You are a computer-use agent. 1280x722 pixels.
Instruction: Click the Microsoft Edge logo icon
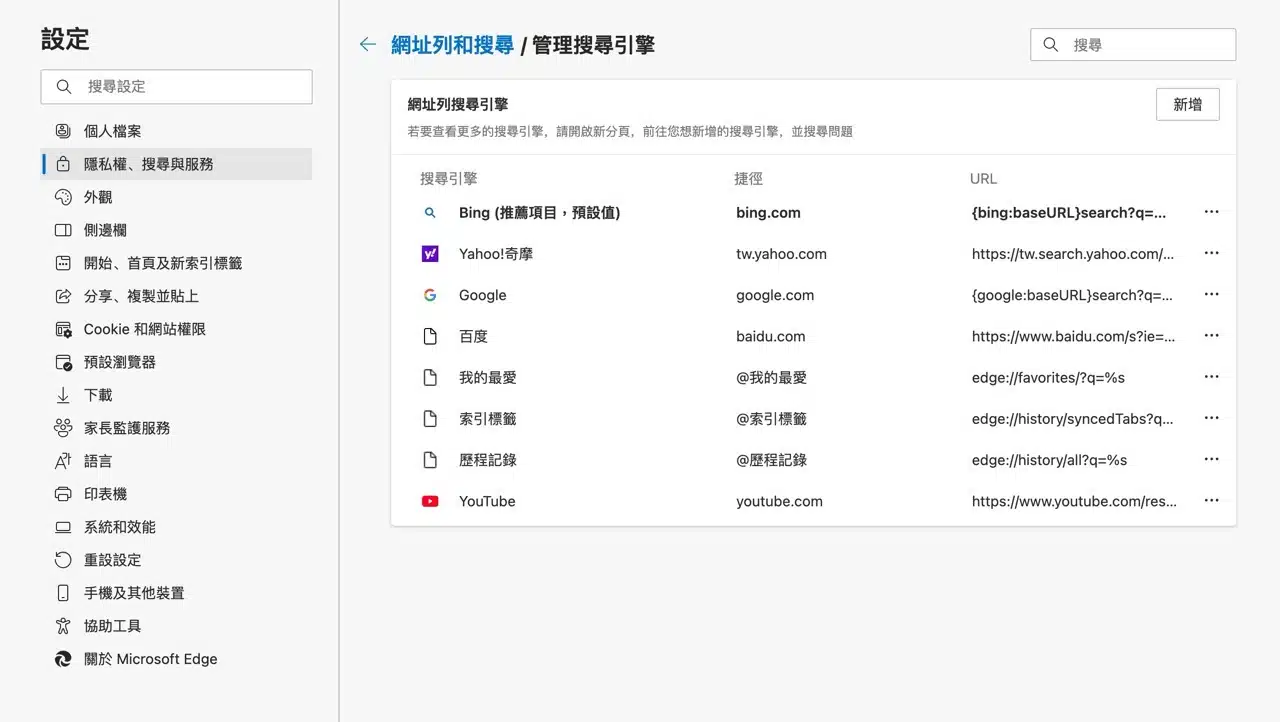coord(63,659)
